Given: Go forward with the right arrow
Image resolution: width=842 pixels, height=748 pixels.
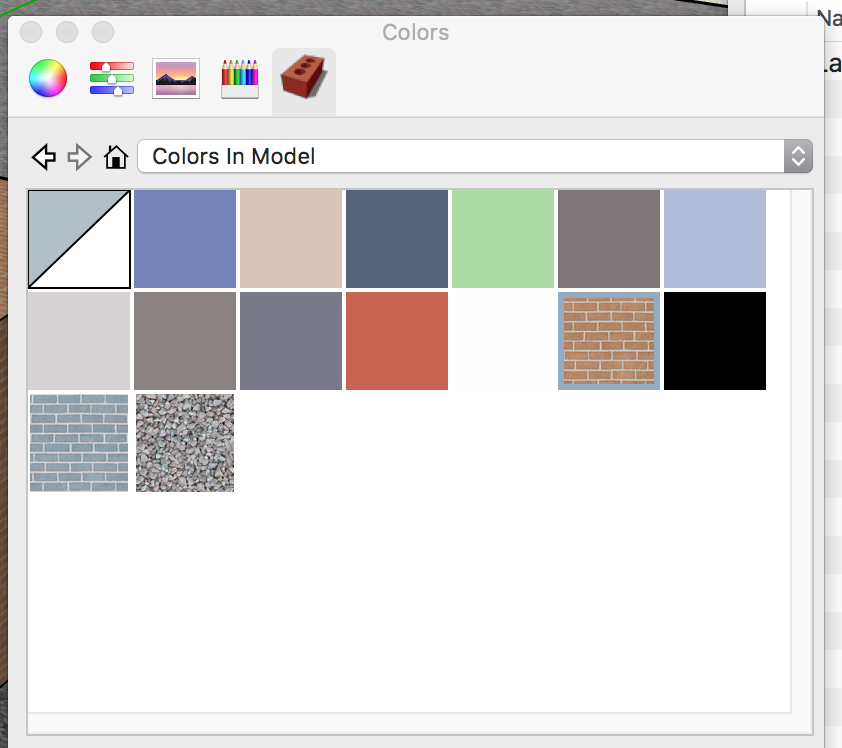Looking at the screenshot, I should pos(79,157).
